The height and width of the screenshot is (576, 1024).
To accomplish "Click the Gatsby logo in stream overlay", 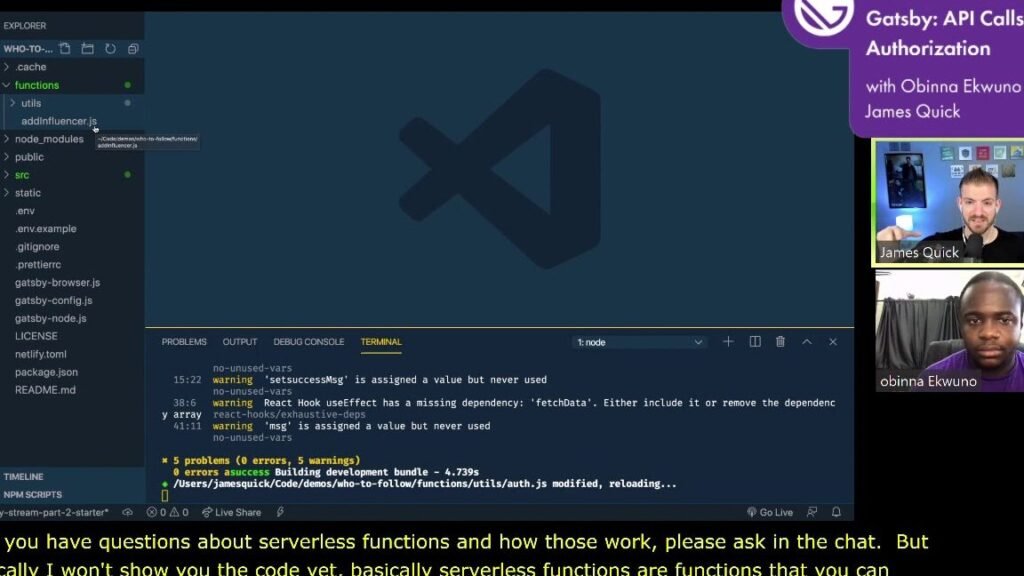I will click(823, 14).
